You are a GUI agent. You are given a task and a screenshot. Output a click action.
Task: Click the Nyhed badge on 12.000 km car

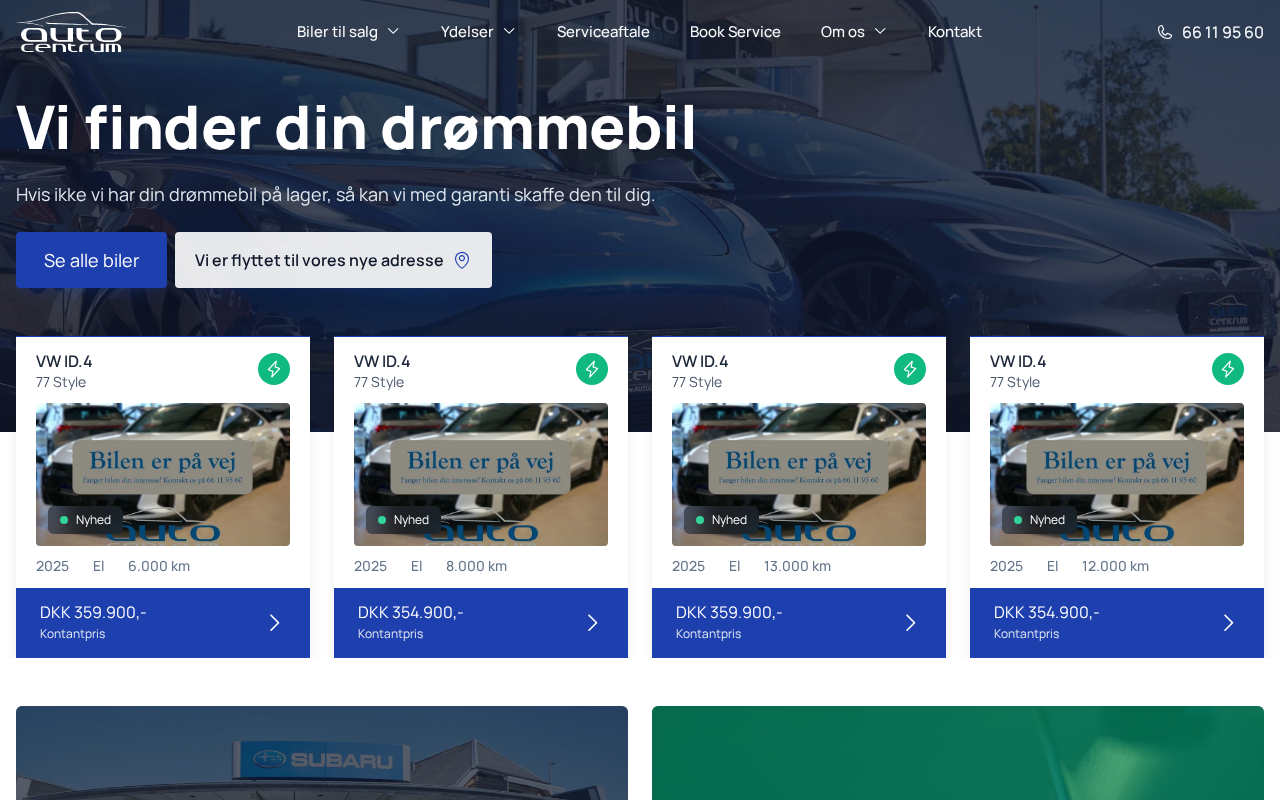pyautogui.click(x=1039, y=520)
